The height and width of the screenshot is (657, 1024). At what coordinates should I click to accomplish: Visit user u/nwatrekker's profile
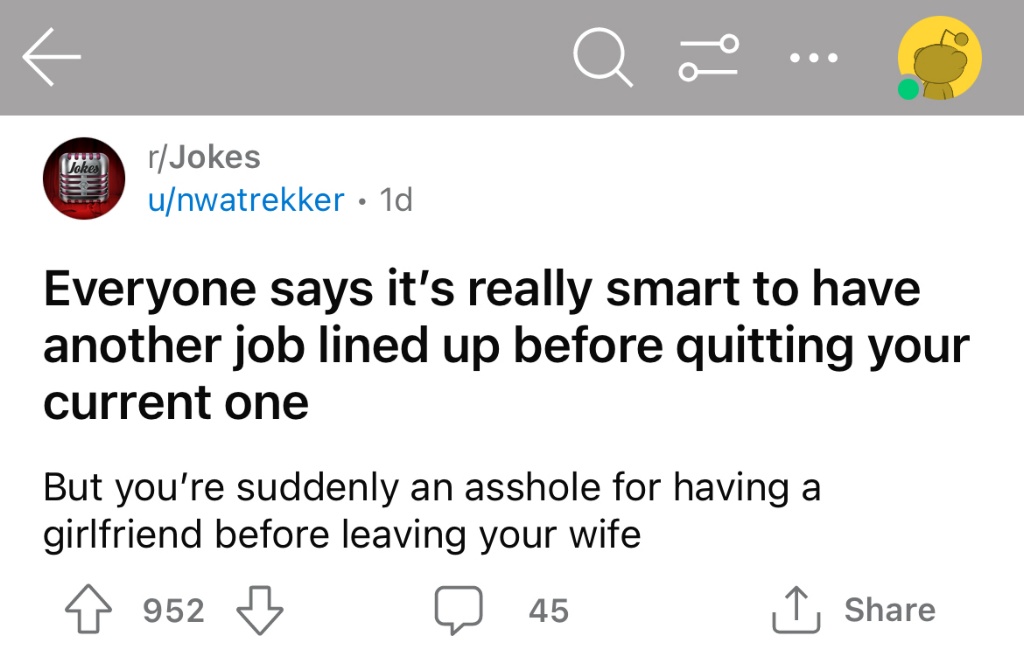(x=246, y=200)
